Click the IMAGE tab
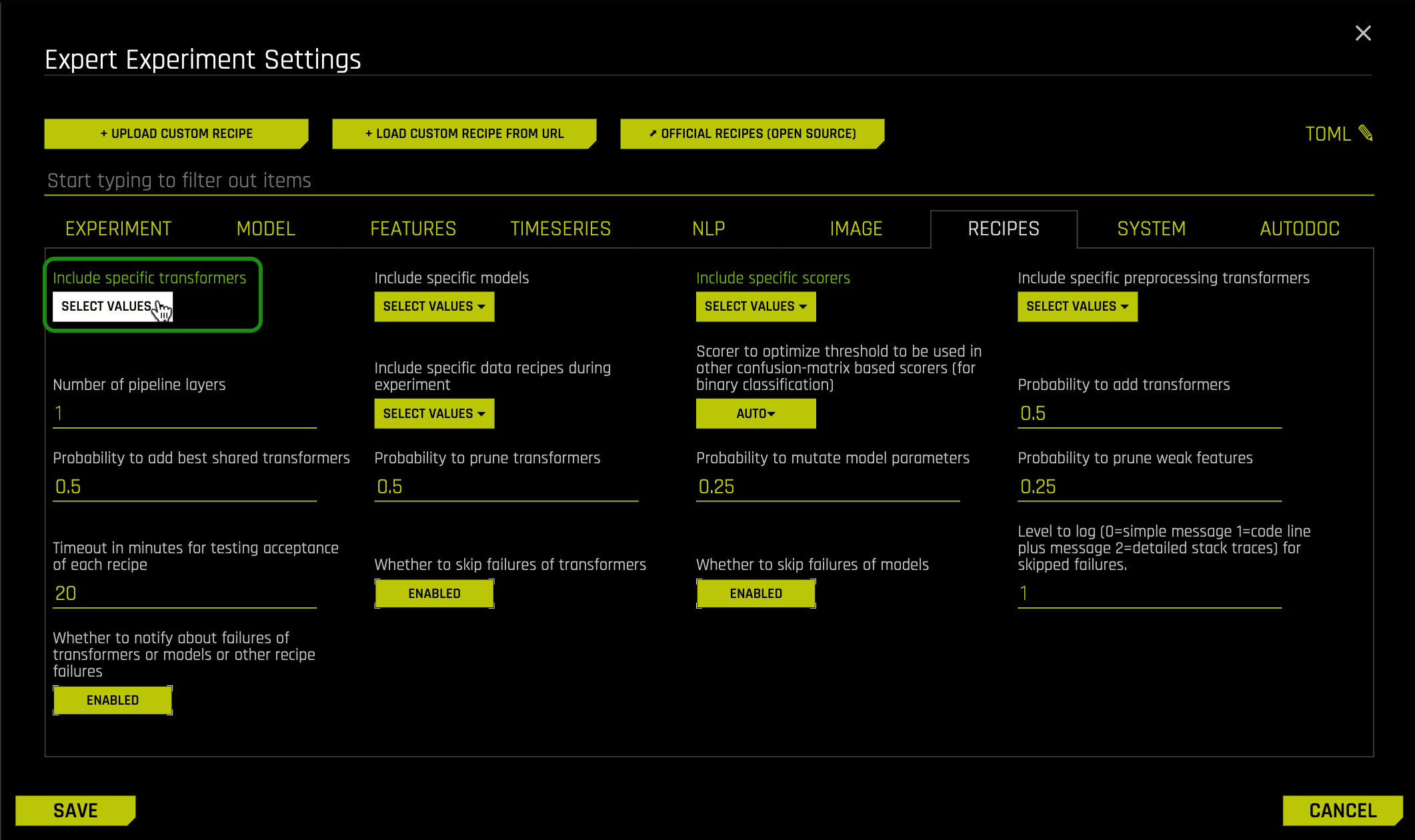 coord(856,228)
